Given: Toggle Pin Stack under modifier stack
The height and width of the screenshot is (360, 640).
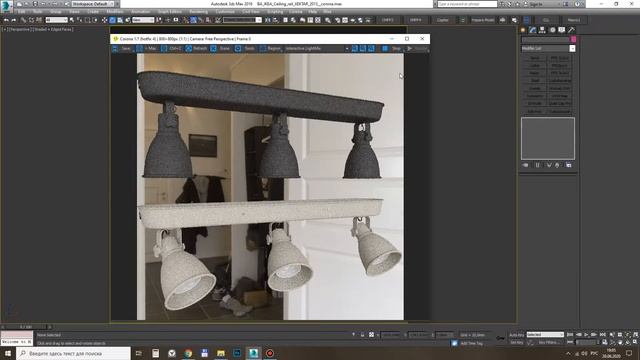Looking at the screenshot, I should [x=525, y=165].
